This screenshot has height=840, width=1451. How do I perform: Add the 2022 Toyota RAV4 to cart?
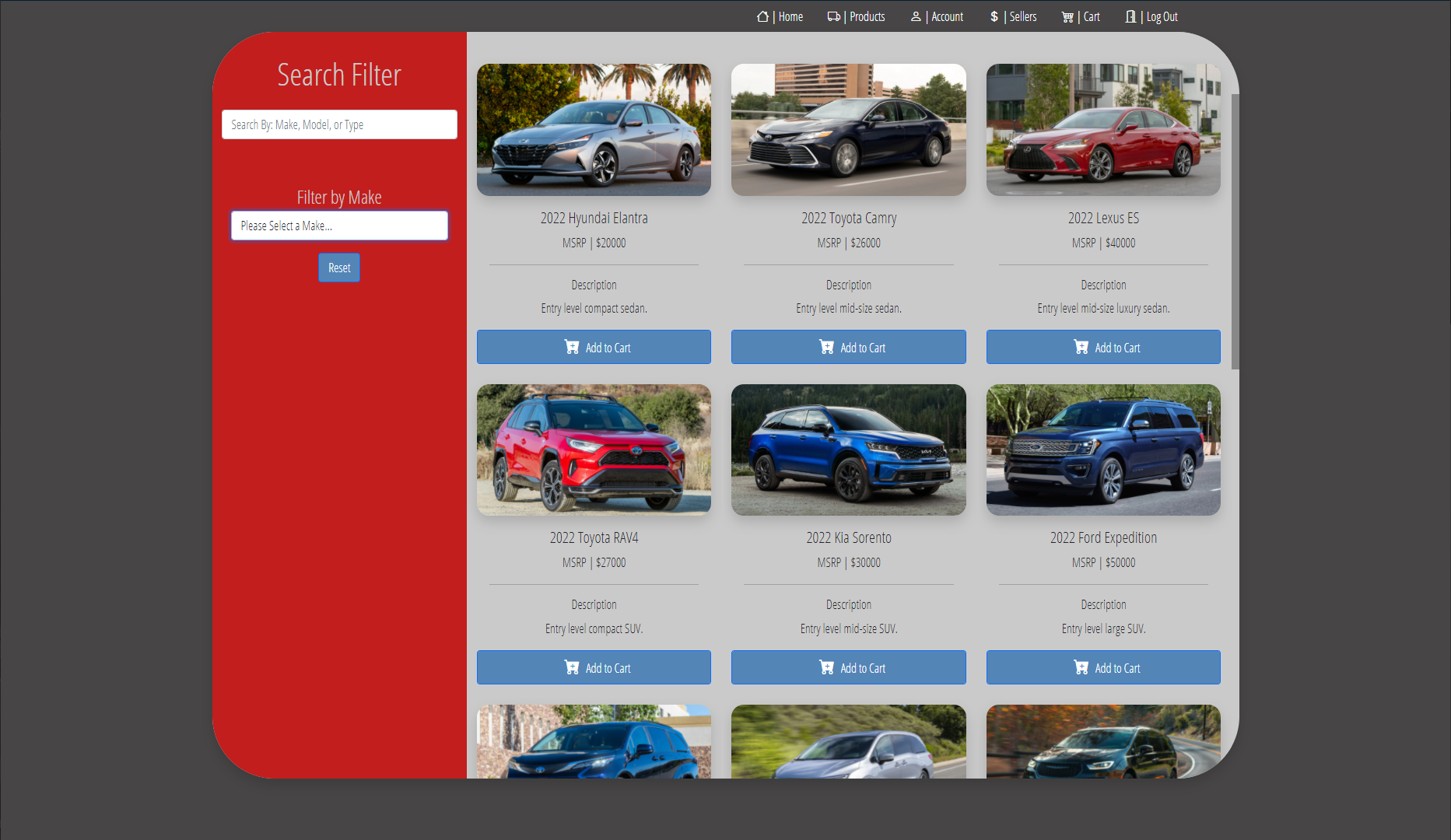coord(594,667)
